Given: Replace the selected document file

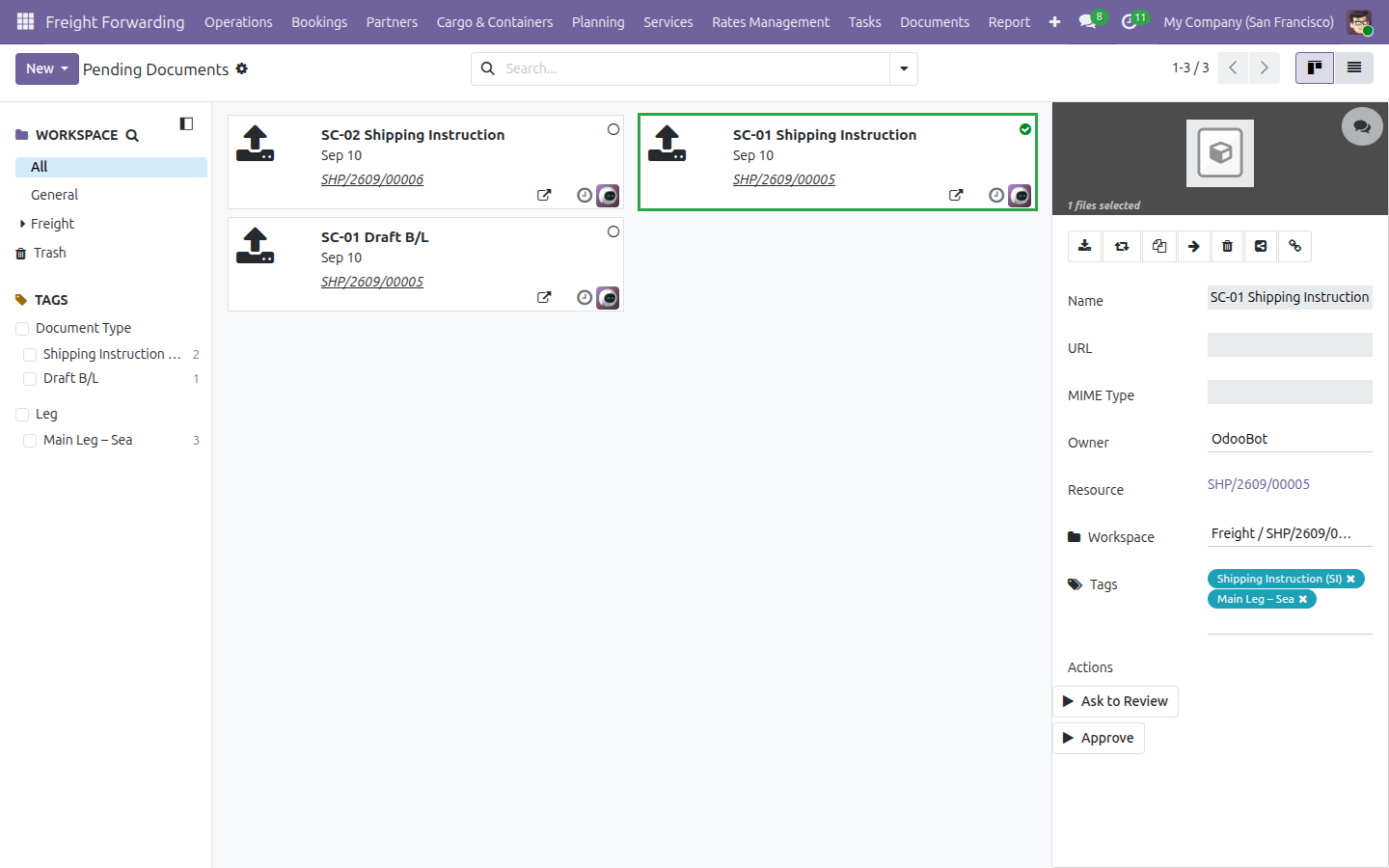Looking at the screenshot, I should tap(1122, 246).
